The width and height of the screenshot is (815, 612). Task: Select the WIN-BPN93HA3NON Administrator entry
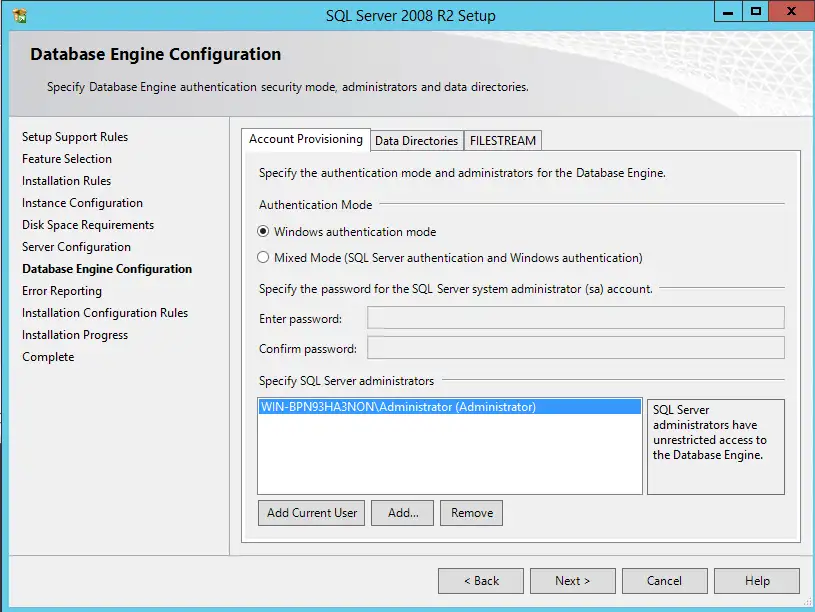pyautogui.click(x=420, y=407)
